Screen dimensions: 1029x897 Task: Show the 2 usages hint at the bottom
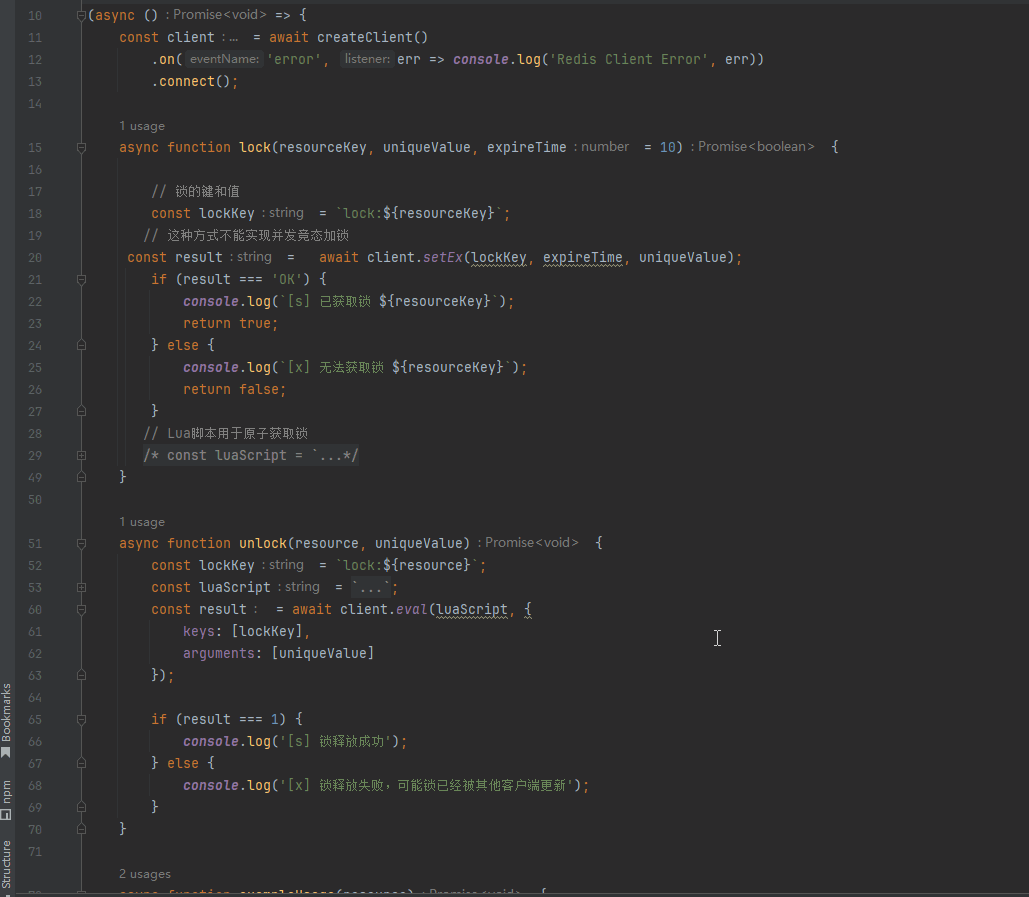coord(144,874)
